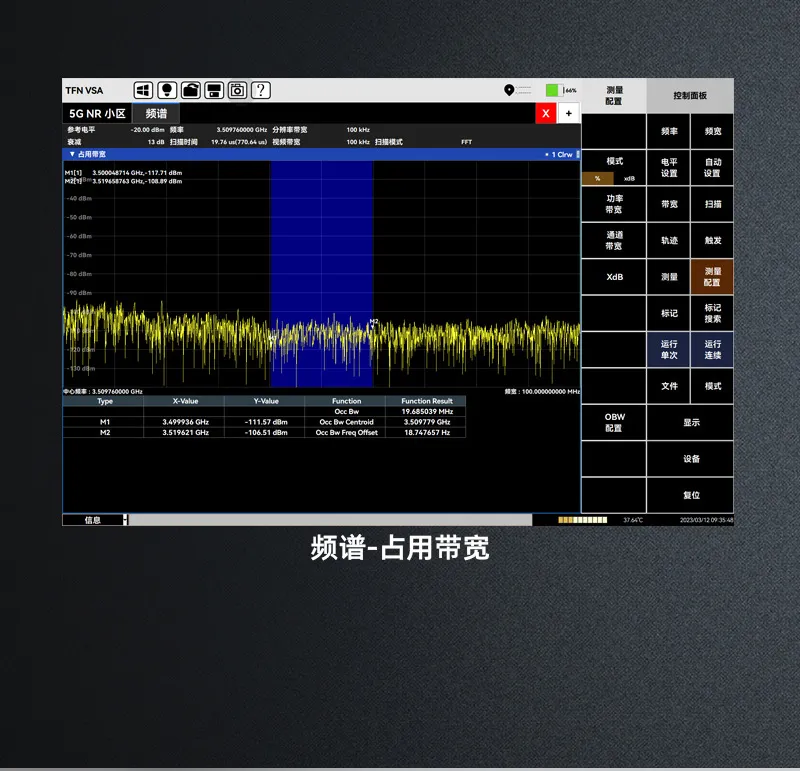
Task: Take a screenshot with the camera icon
Action: tap(237, 91)
